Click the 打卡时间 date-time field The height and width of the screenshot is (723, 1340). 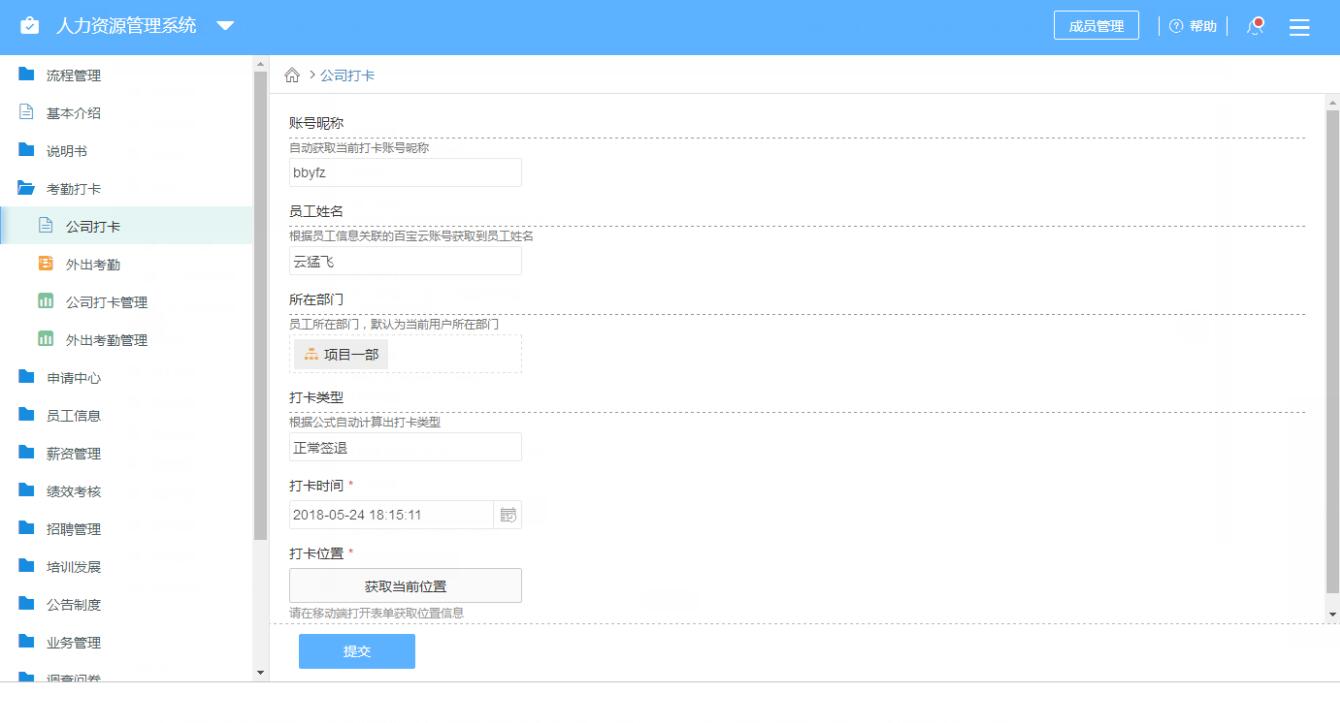[x=392, y=515]
